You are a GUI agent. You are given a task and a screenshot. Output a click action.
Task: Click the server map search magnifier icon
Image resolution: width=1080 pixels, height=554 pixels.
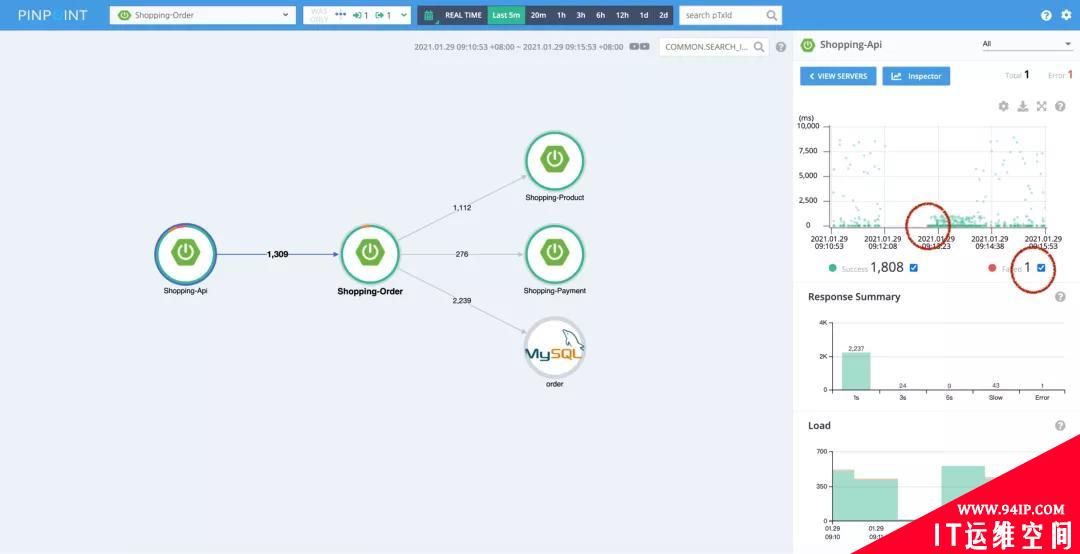point(758,47)
